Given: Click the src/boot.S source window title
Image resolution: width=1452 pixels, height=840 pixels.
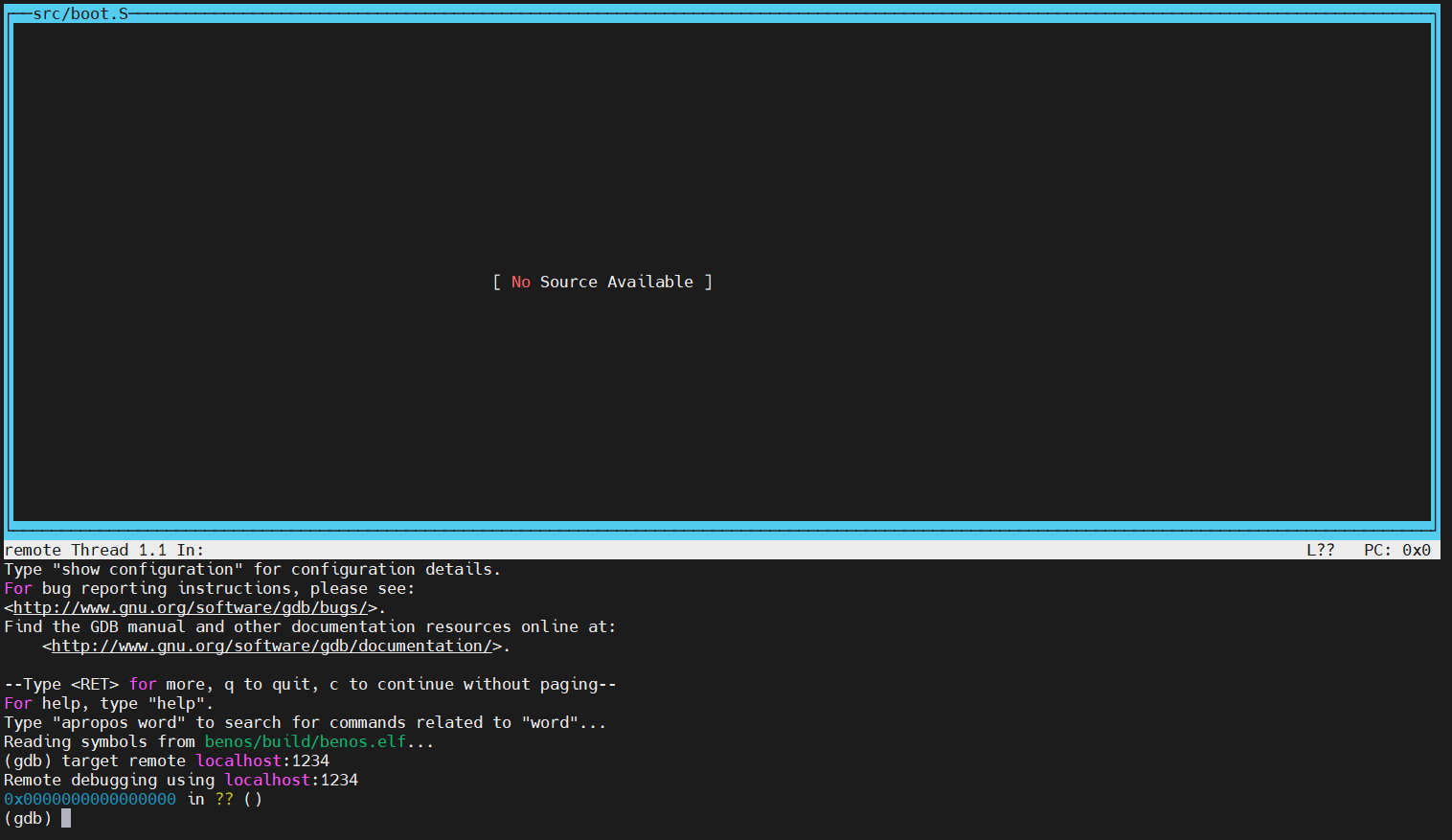Looking at the screenshot, I should tap(80, 13).
